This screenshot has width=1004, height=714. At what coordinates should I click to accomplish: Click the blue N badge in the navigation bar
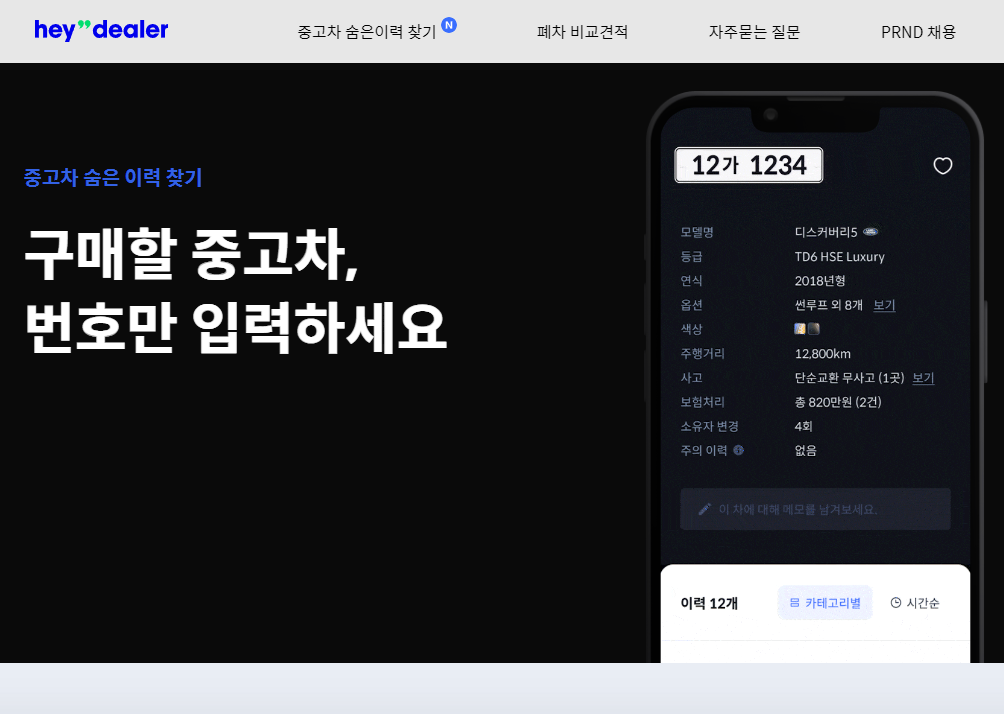tap(450, 25)
